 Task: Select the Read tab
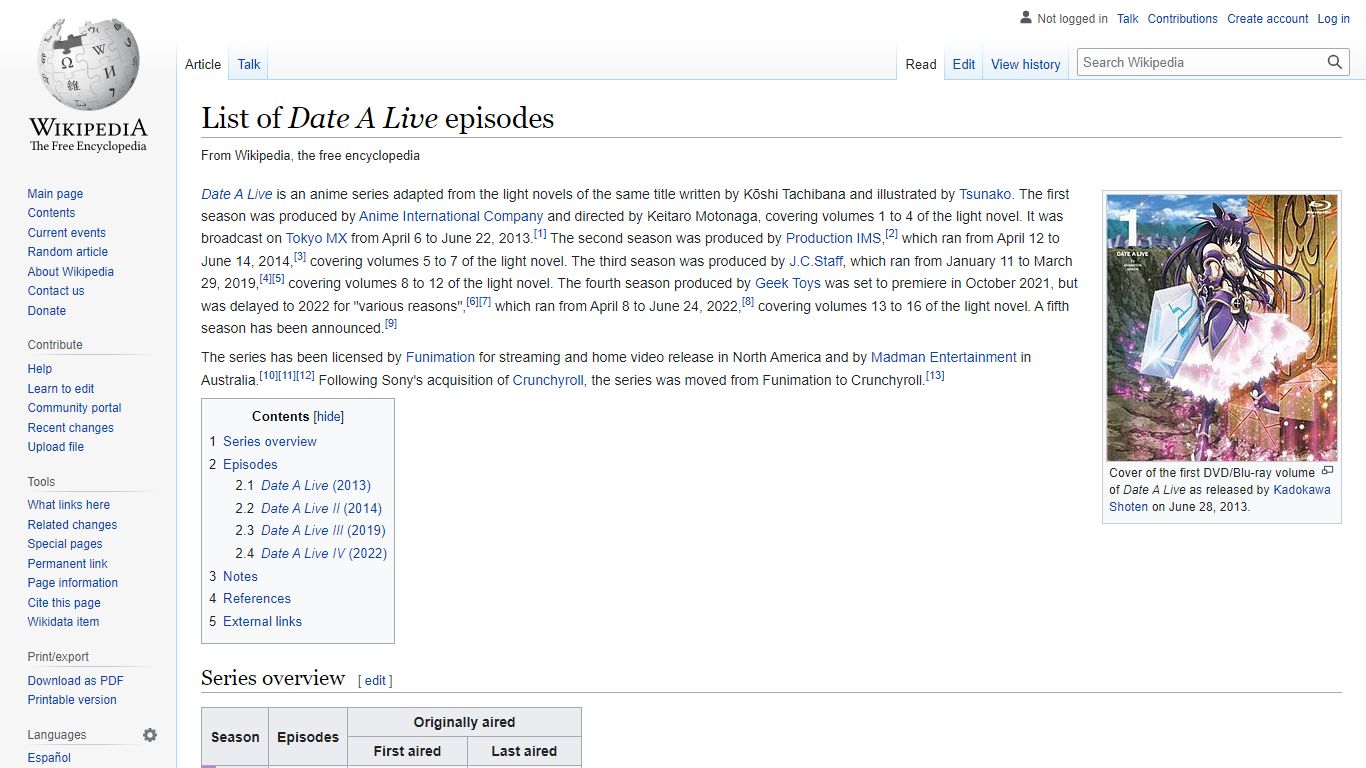pos(921,64)
